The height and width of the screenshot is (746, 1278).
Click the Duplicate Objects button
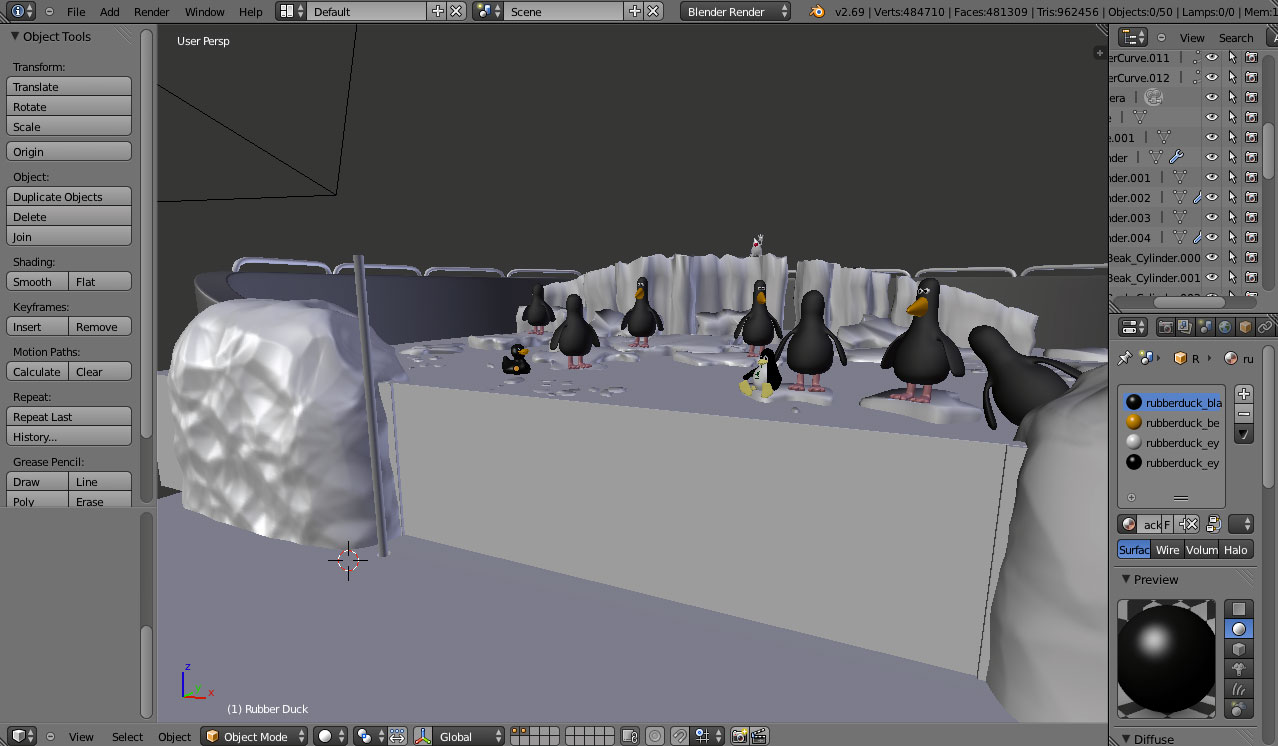point(69,197)
